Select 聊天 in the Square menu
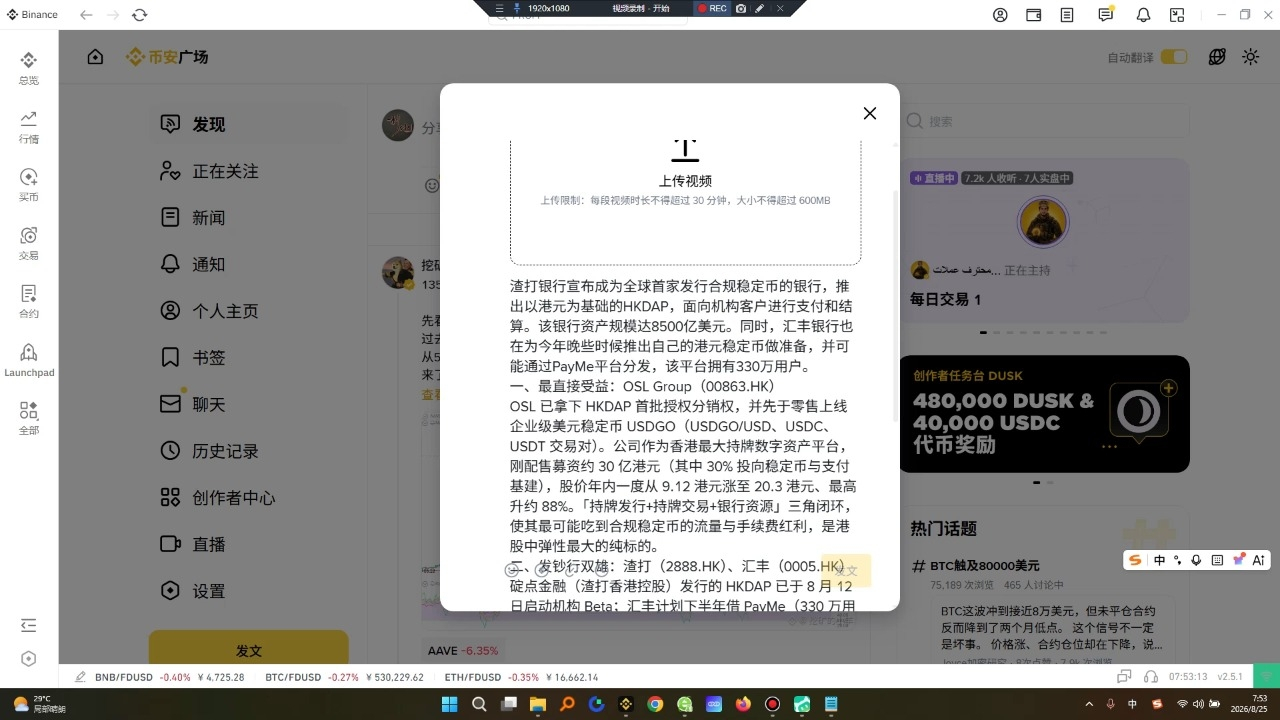The height and width of the screenshot is (720, 1280). tap(249, 404)
